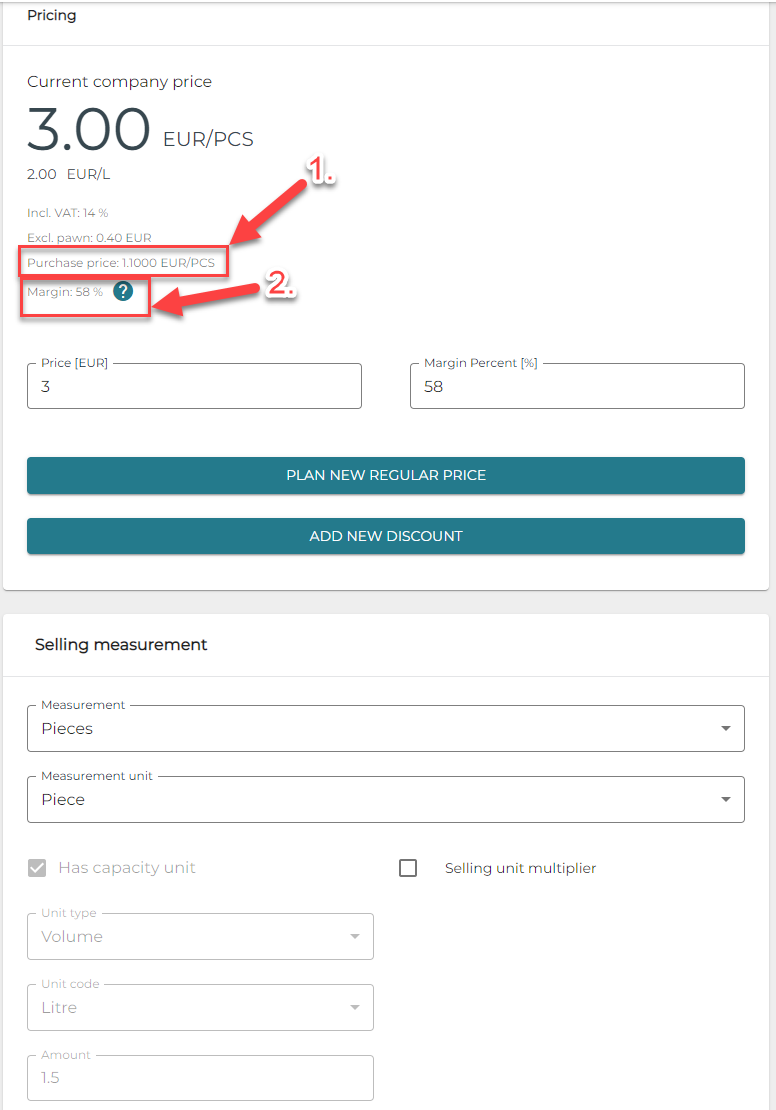Click the Pricing section header

click(x=52, y=16)
